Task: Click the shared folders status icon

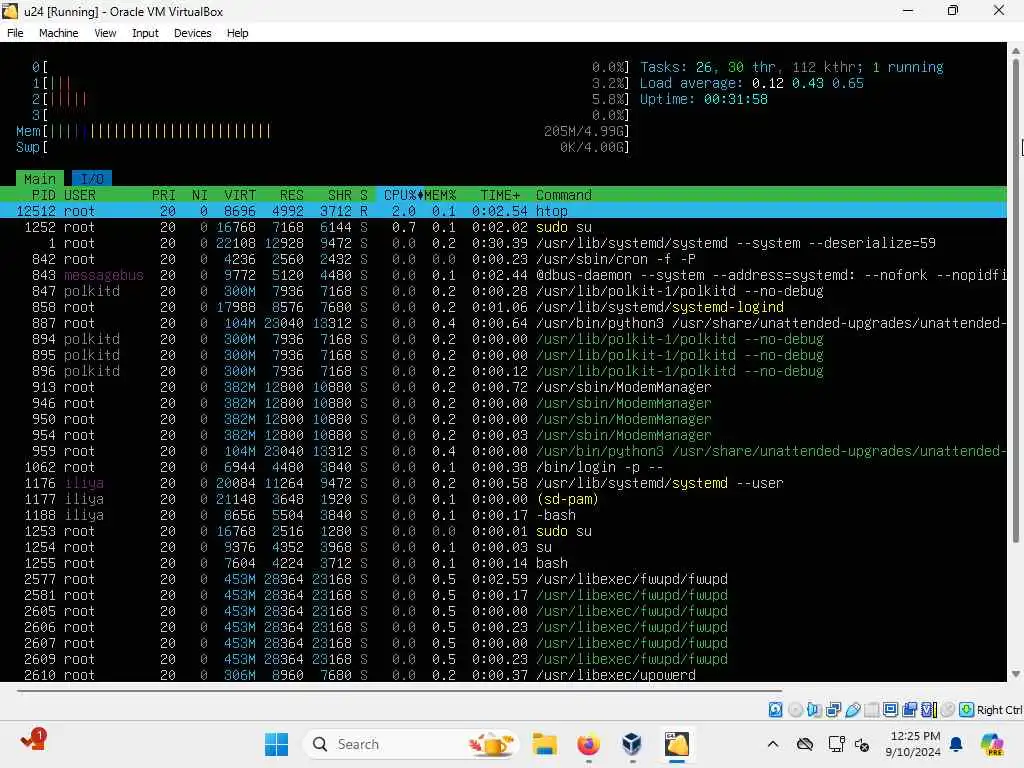Action: [871, 710]
